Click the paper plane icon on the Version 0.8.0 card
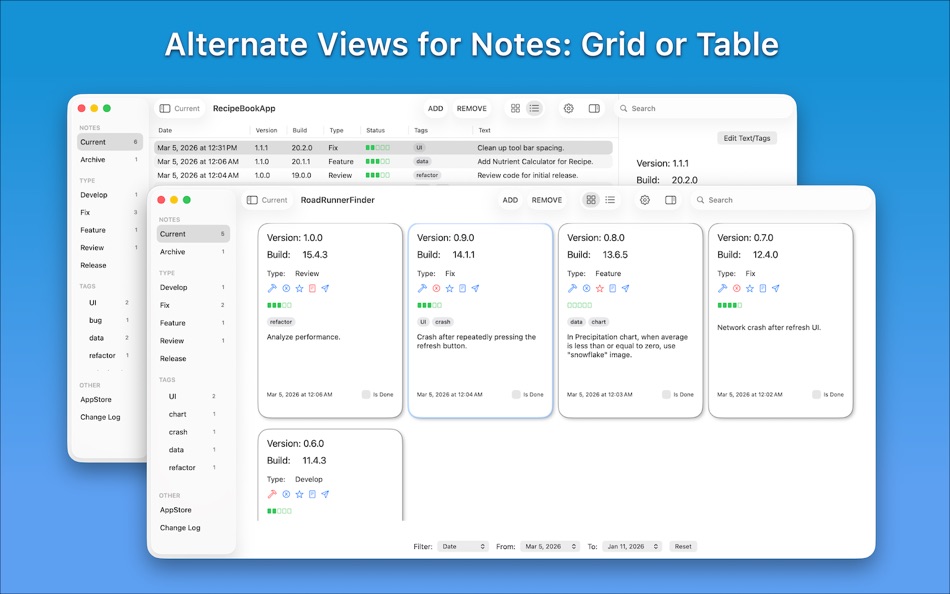The width and height of the screenshot is (950, 594). pyautogui.click(x=627, y=288)
